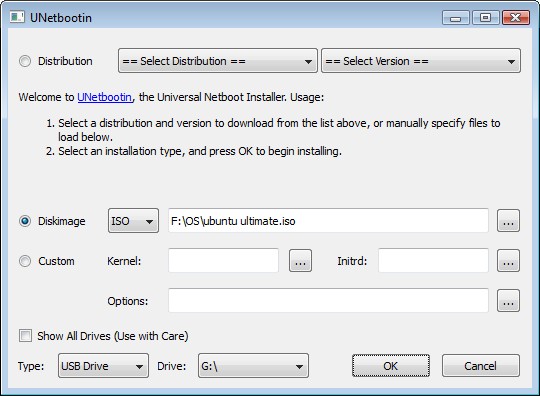540x396 pixels.
Task: Close the UNetbootin window
Action: click(x=516, y=18)
